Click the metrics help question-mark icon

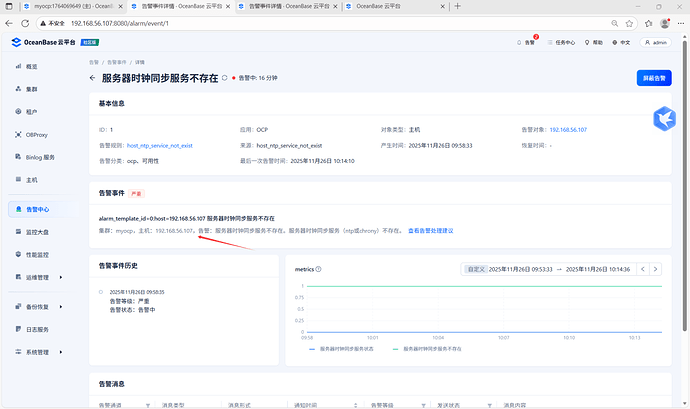pyautogui.click(x=319, y=269)
